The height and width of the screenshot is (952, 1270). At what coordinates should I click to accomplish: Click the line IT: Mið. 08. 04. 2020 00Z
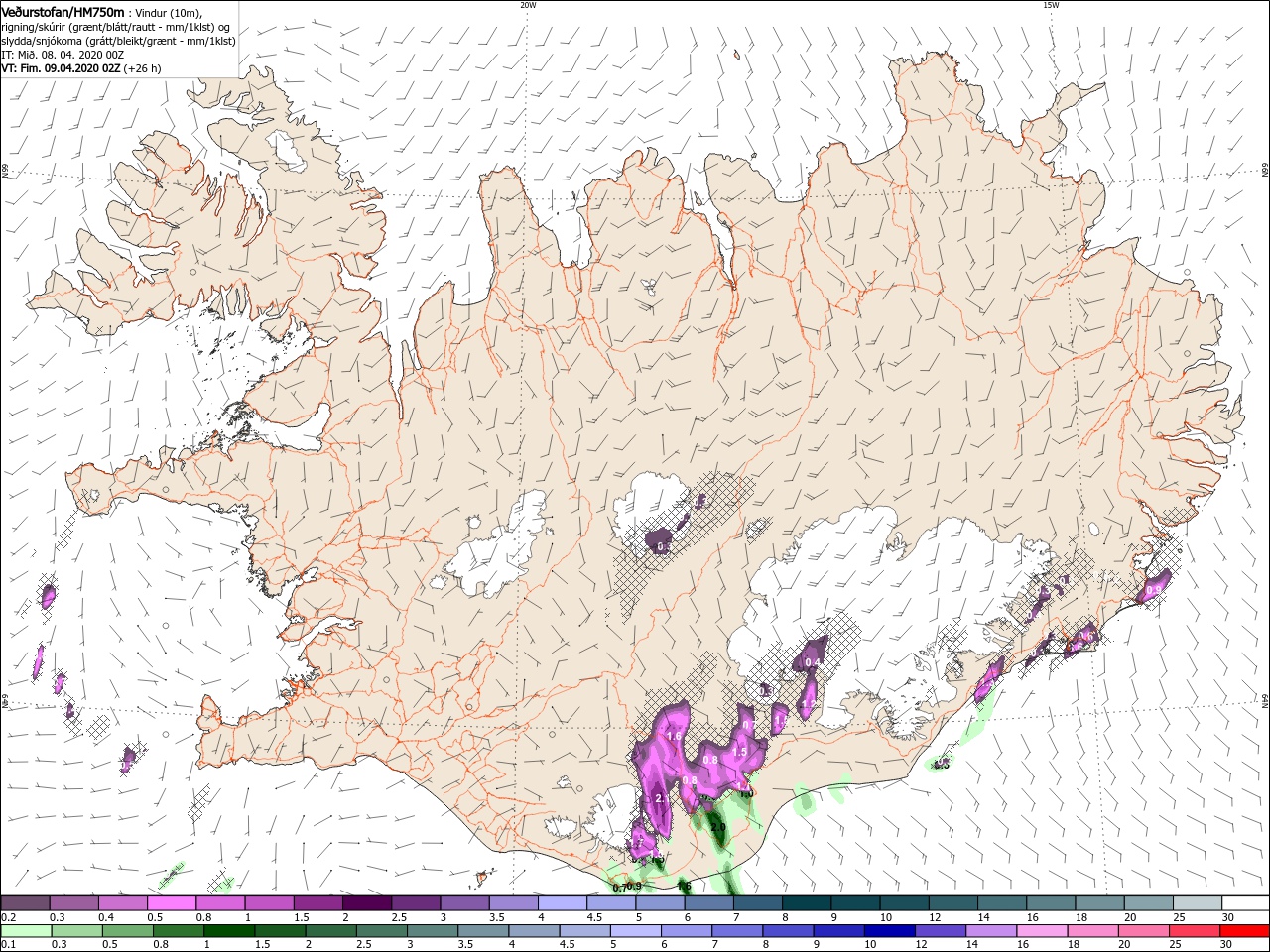63,55
